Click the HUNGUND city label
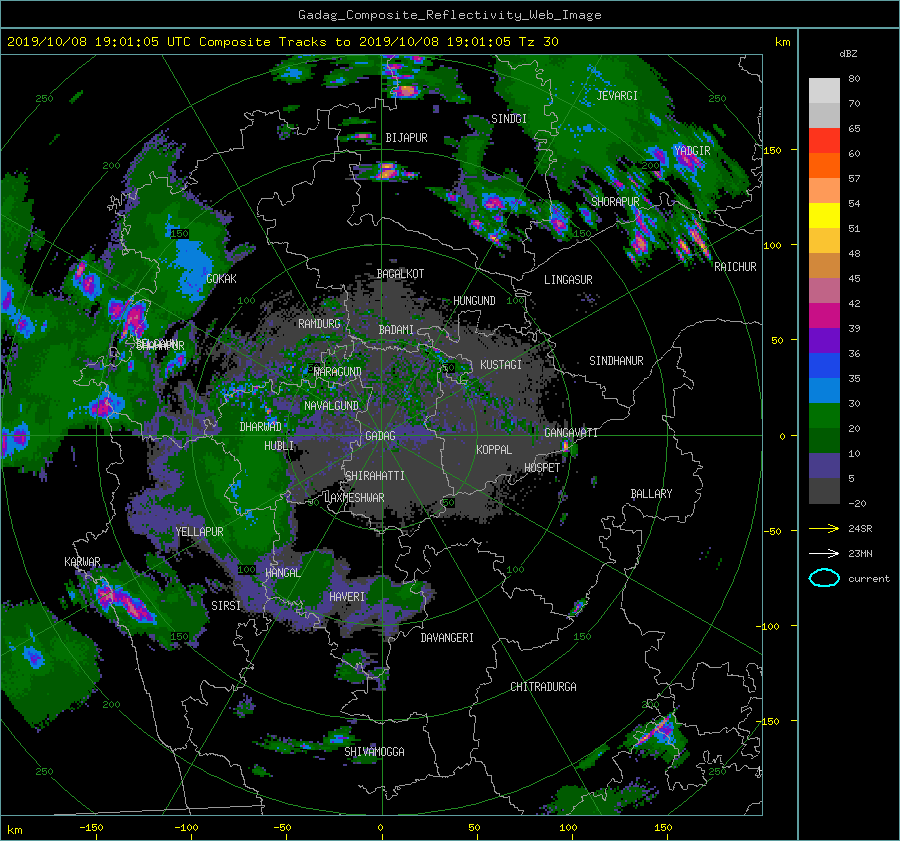This screenshot has width=900, height=841. [474, 301]
